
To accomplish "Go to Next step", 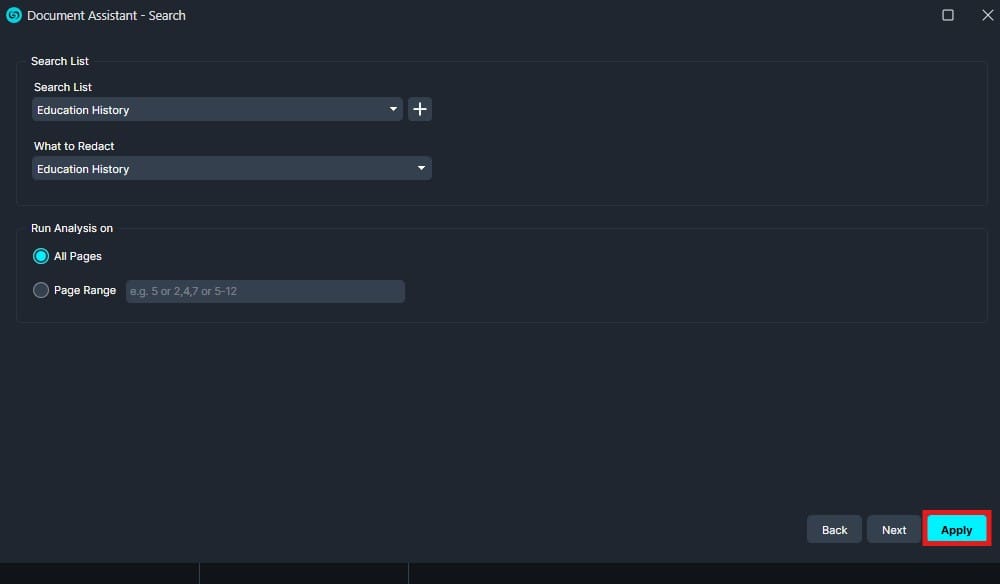I will (894, 530).
